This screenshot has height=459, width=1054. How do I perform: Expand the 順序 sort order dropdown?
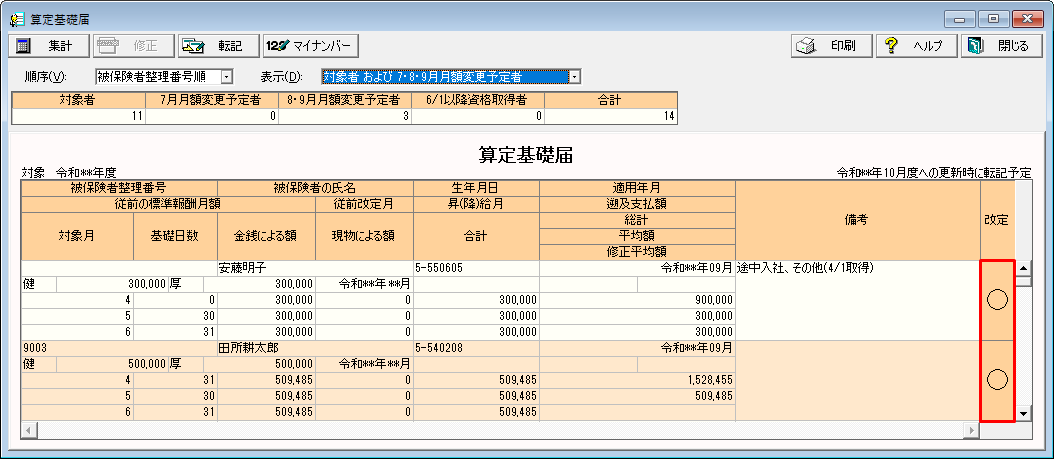coord(226,76)
